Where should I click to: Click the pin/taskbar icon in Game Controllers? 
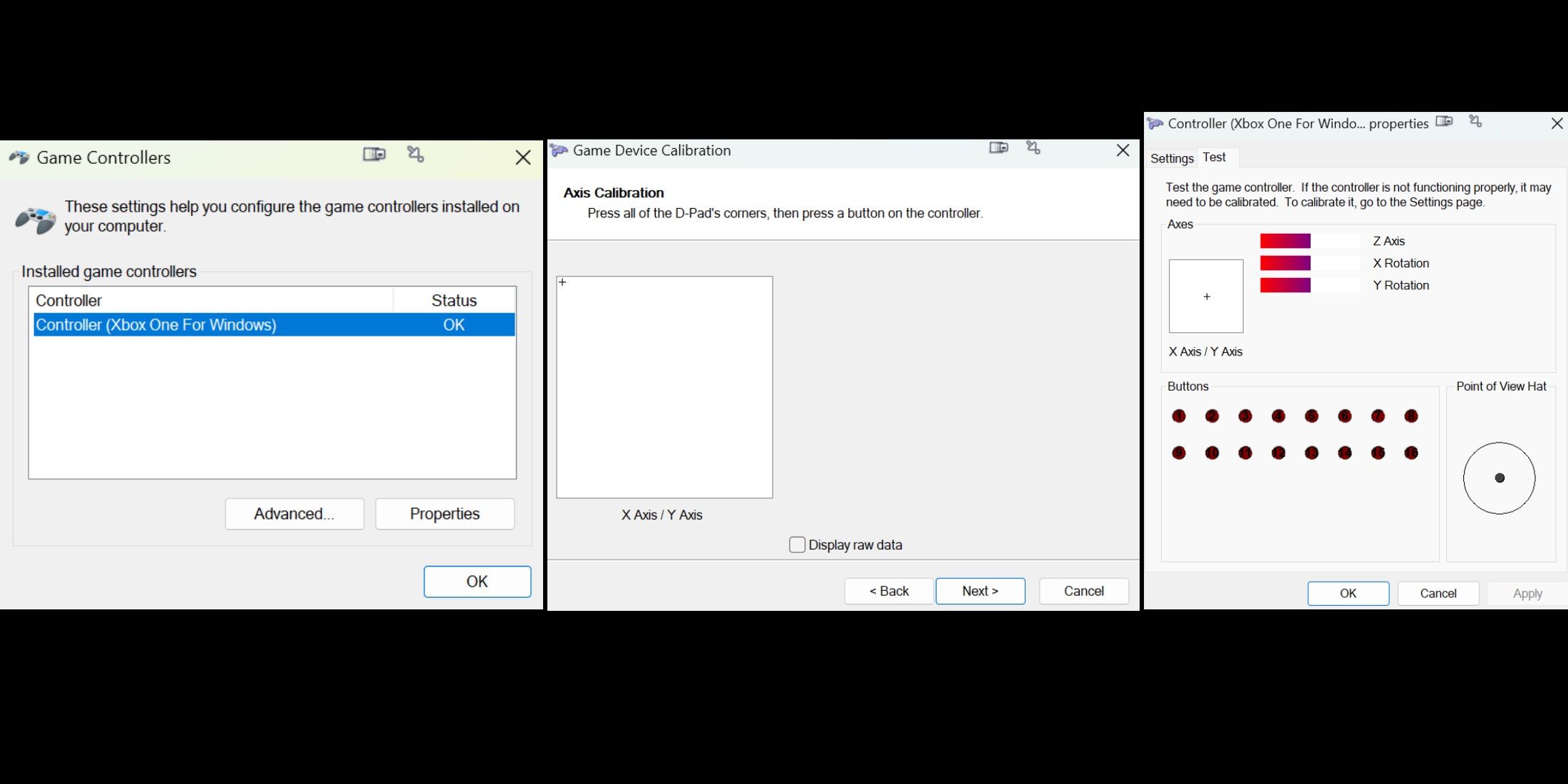[416, 154]
